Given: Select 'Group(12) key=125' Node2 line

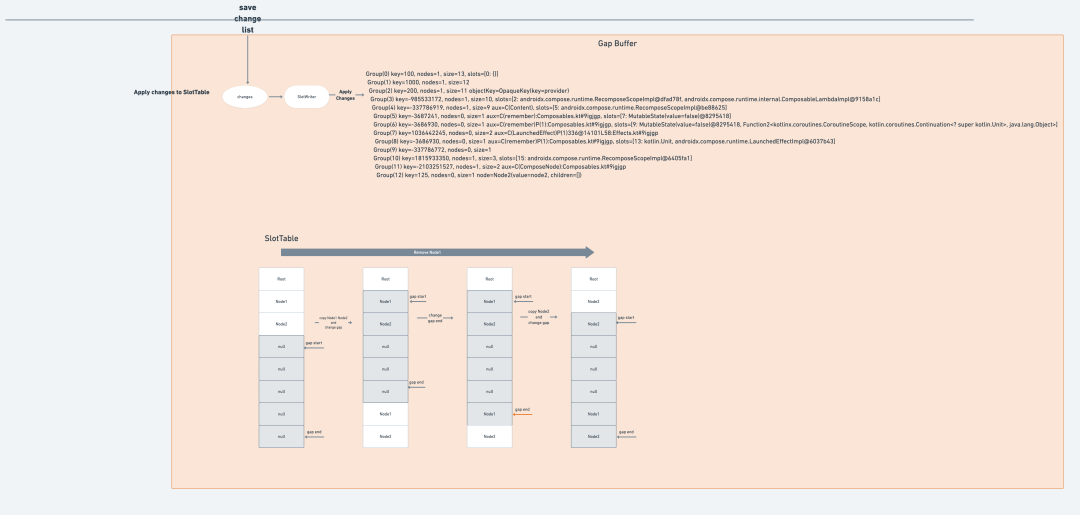Looking at the screenshot, I should click(479, 175).
